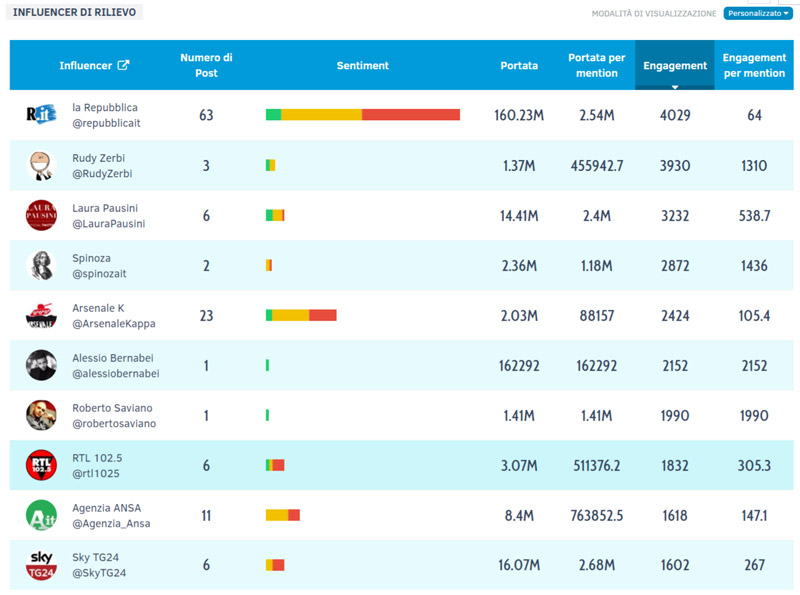
Task: Click Laura Pausini engagement per mention 538.7
Action: pyautogui.click(x=754, y=216)
